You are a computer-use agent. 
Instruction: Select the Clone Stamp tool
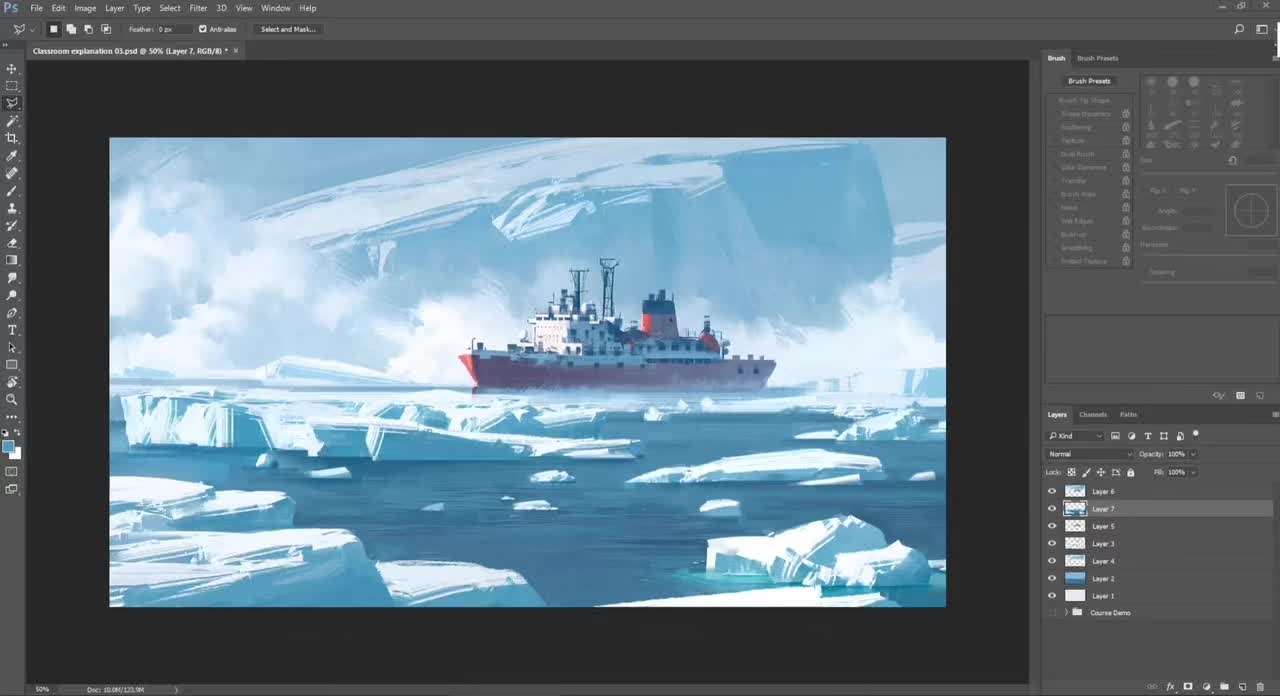(12, 208)
